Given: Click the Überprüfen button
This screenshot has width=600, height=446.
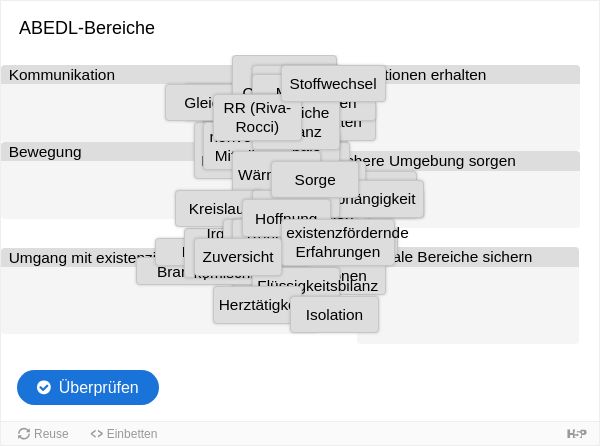Looking at the screenshot, I should click(x=88, y=387).
